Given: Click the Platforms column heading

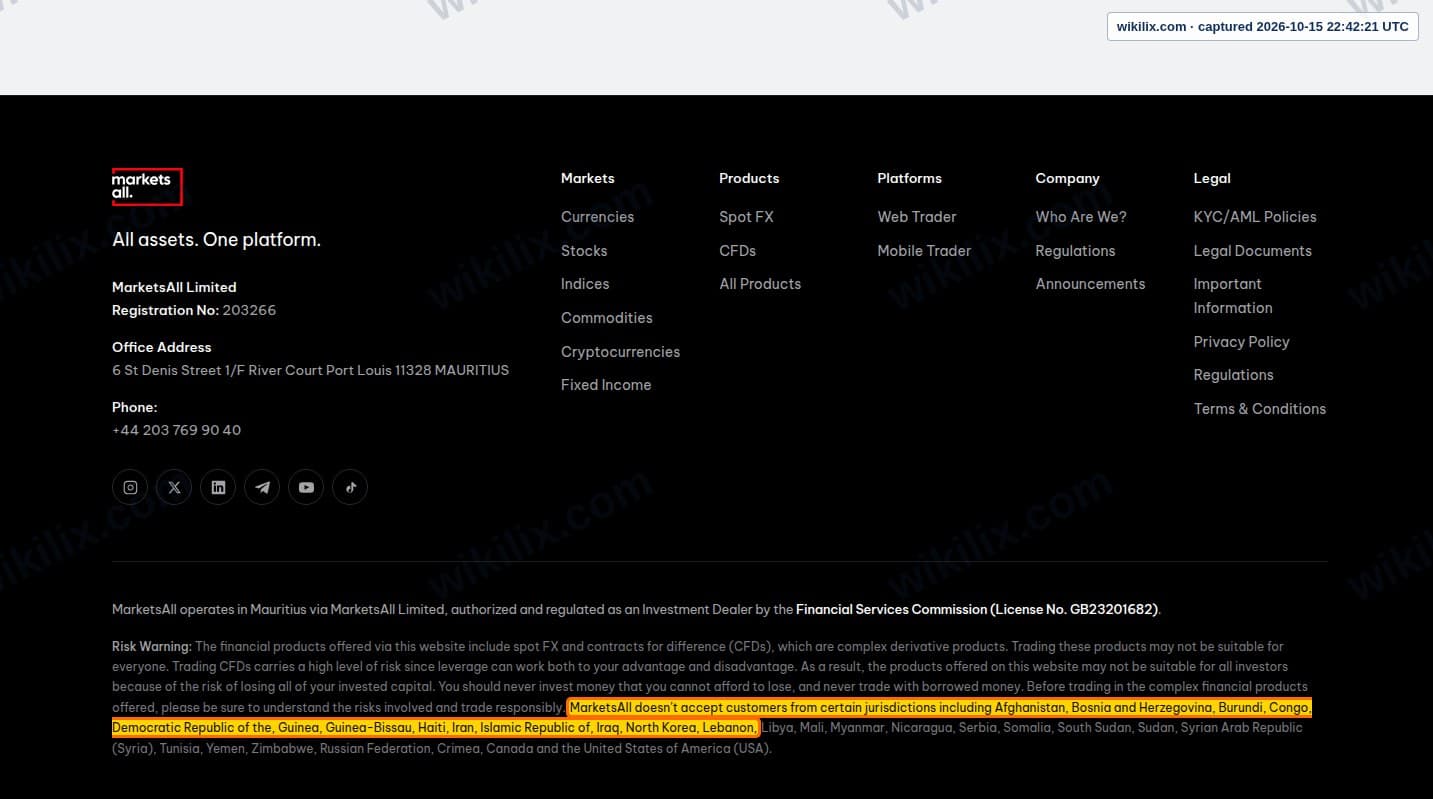Looking at the screenshot, I should coord(909,178).
